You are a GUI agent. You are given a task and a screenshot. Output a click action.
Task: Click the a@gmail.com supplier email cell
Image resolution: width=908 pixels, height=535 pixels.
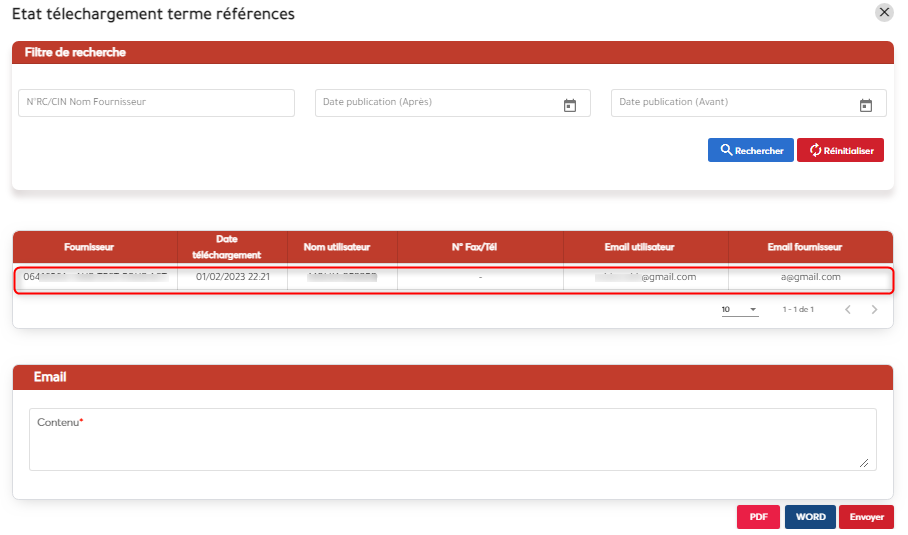coord(810,277)
